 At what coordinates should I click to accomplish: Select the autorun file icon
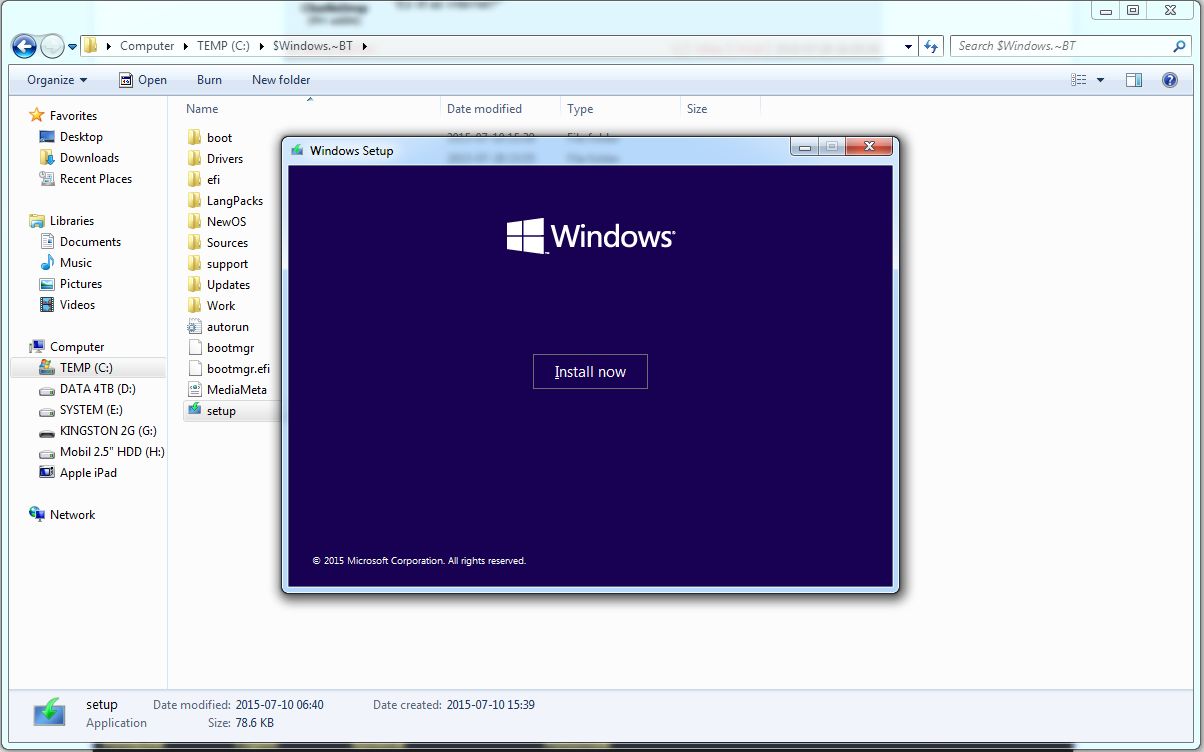[195, 327]
